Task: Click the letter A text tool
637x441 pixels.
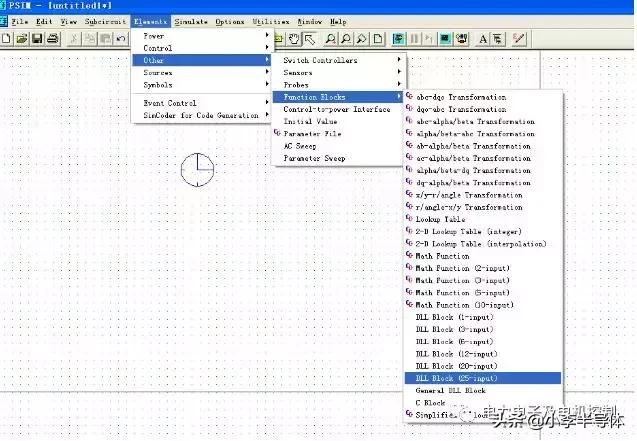Action: (483, 39)
